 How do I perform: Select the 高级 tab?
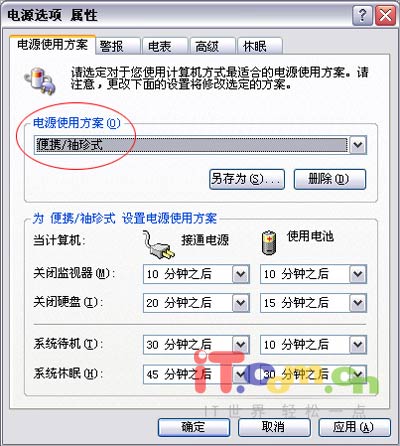point(213,46)
